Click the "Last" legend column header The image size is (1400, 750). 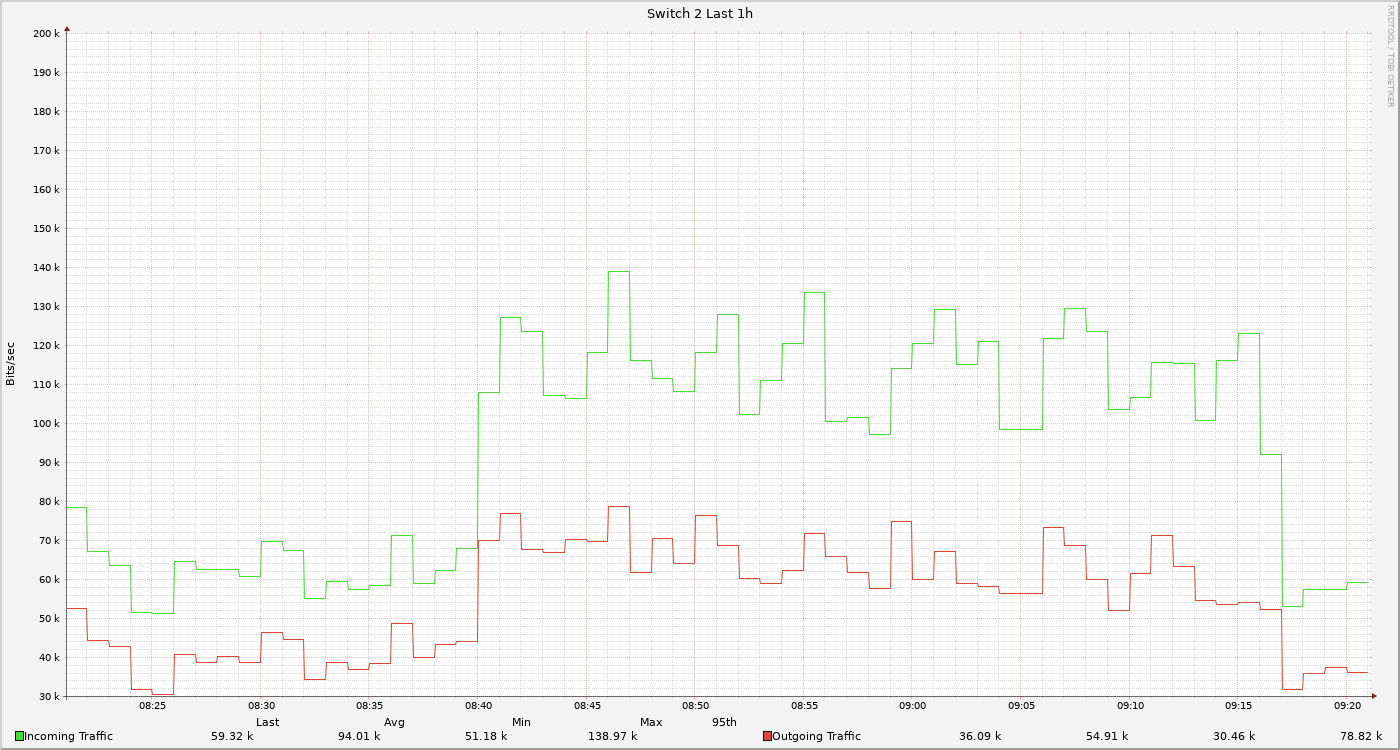click(x=267, y=722)
